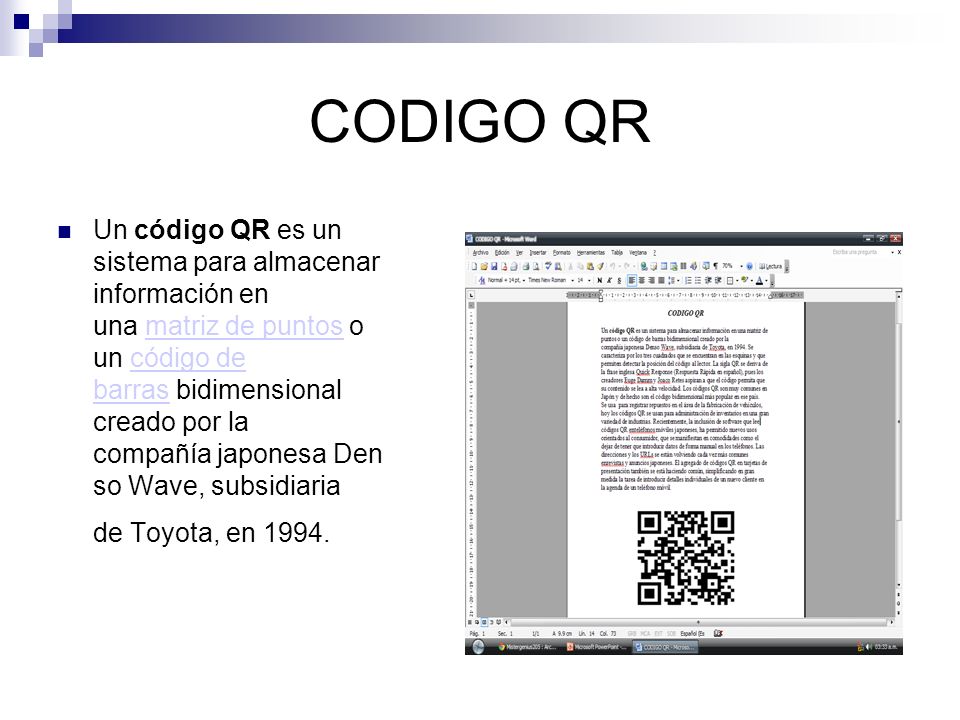The height and width of the screenshot is (720, 960).
Task: Click the New blank document icon in Word
Action: point(474,266)
